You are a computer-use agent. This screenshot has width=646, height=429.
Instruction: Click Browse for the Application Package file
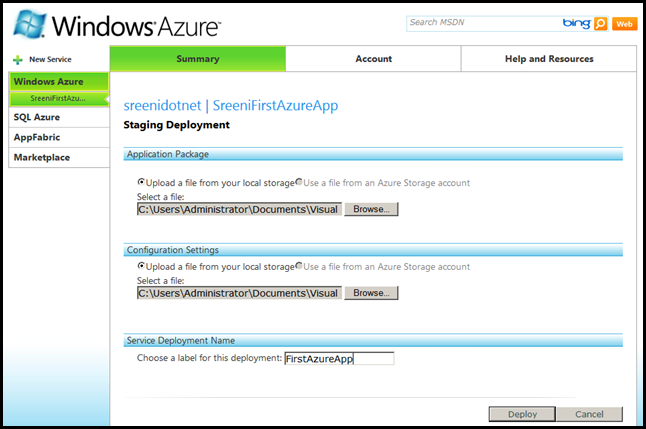[x=371, y=209]
